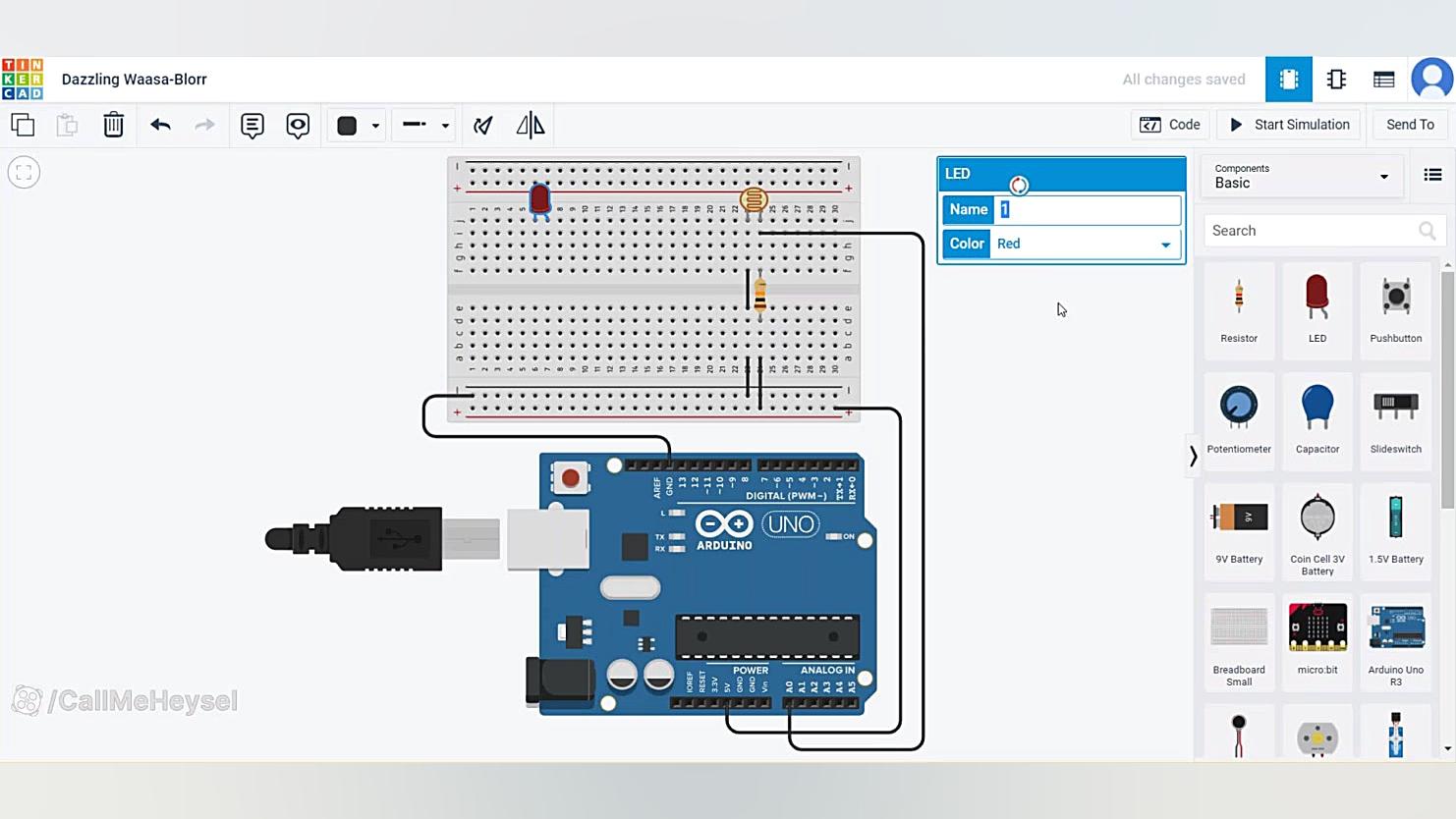Rename project Dazzling Waasa-Blorr

pyautogui.click(x=135, y=80)
